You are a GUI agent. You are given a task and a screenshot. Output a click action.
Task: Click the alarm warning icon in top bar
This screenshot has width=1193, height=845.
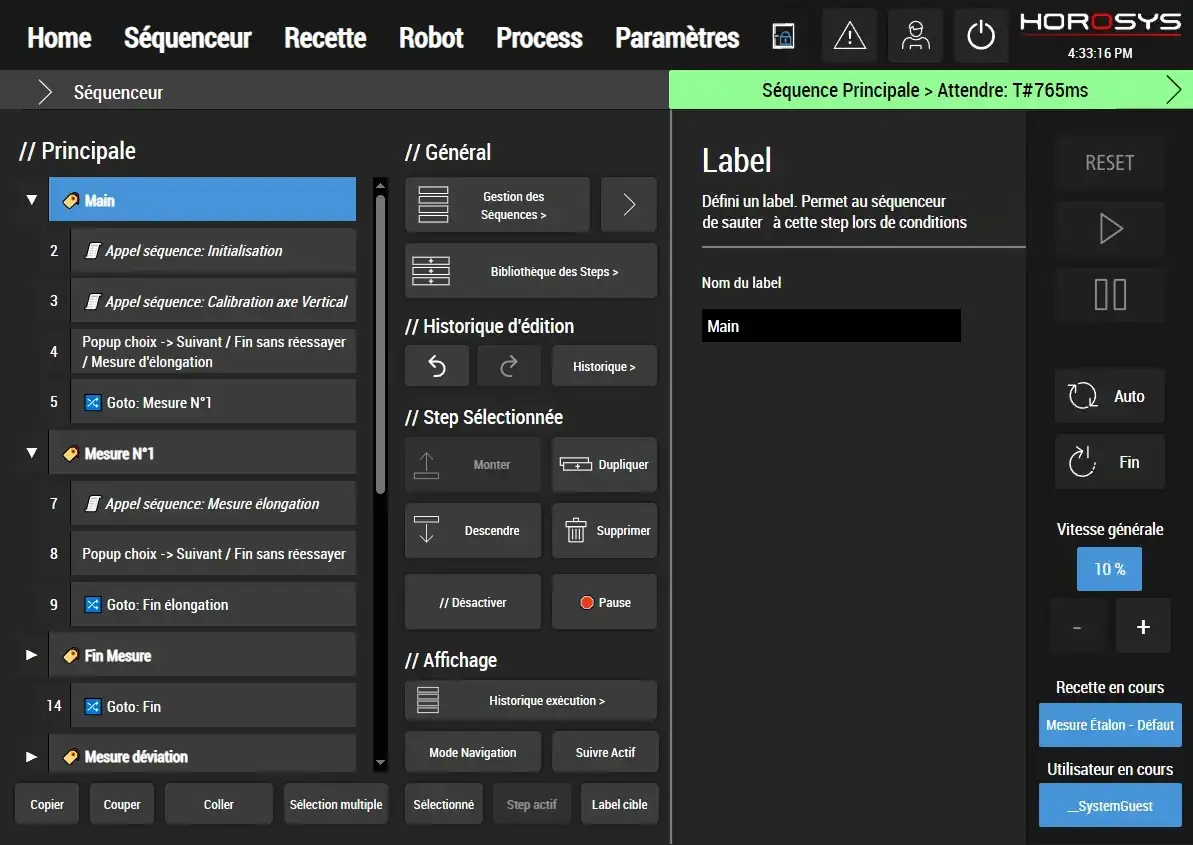[x=848, y=35]
